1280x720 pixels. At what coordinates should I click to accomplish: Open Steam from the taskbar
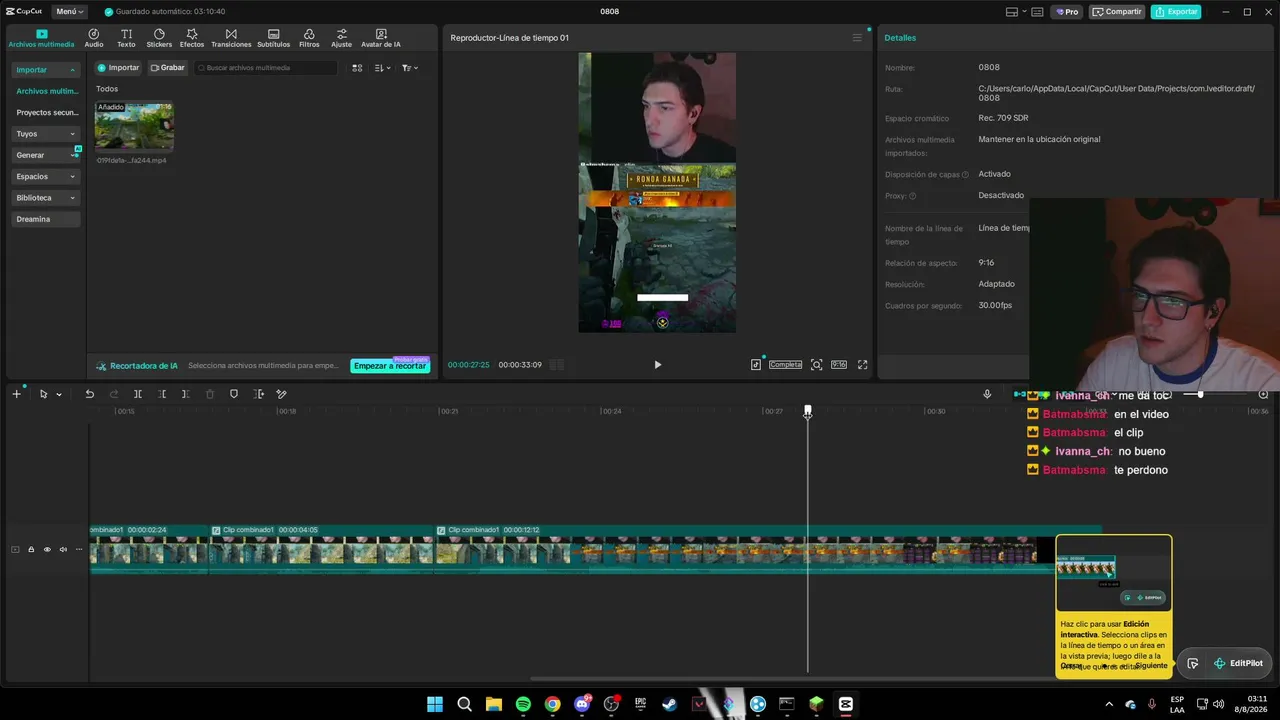tap(670, 704)
